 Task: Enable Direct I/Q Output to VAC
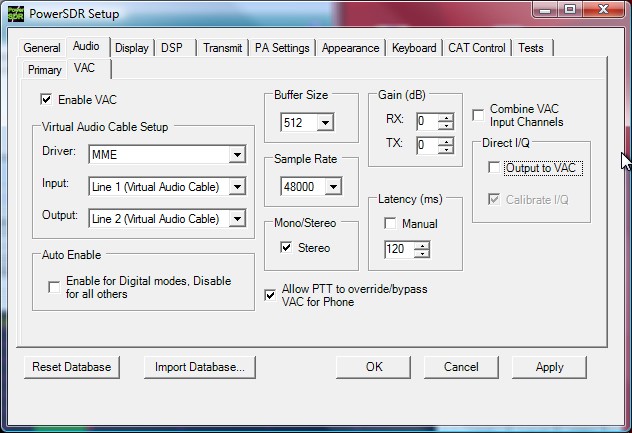point(494,167)
